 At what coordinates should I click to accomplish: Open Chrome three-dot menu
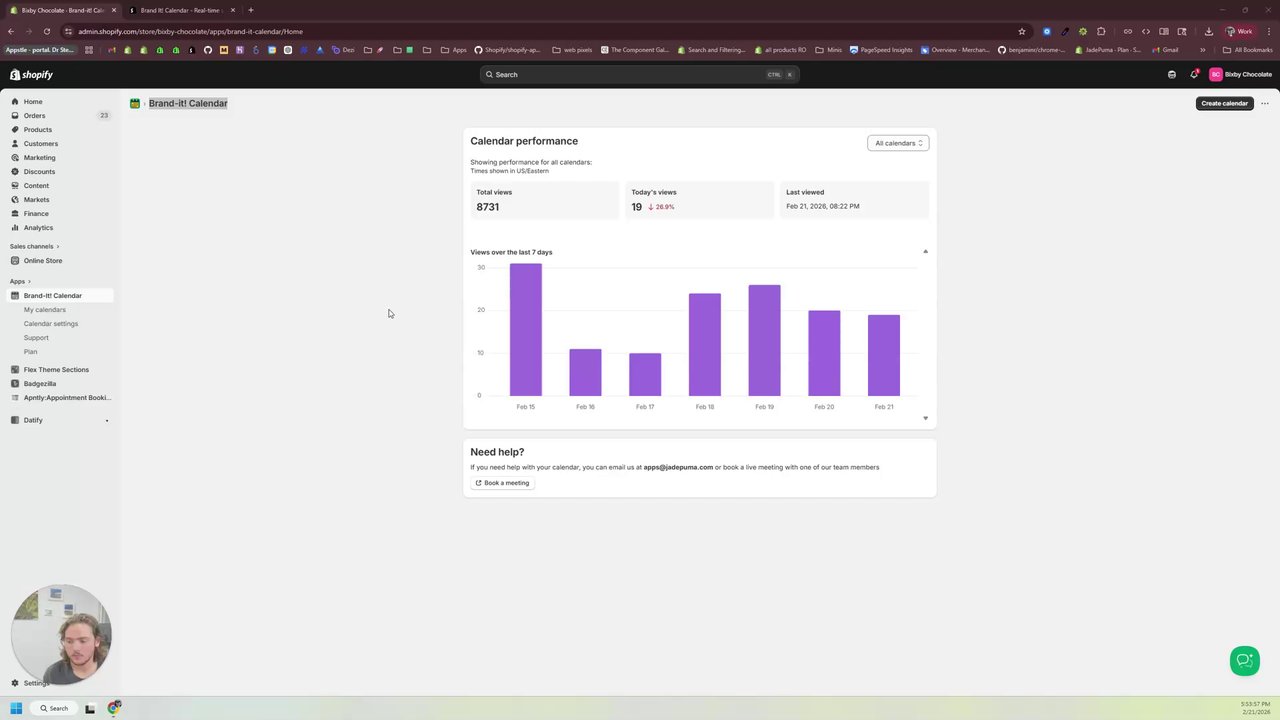[x=1268, y=31]
